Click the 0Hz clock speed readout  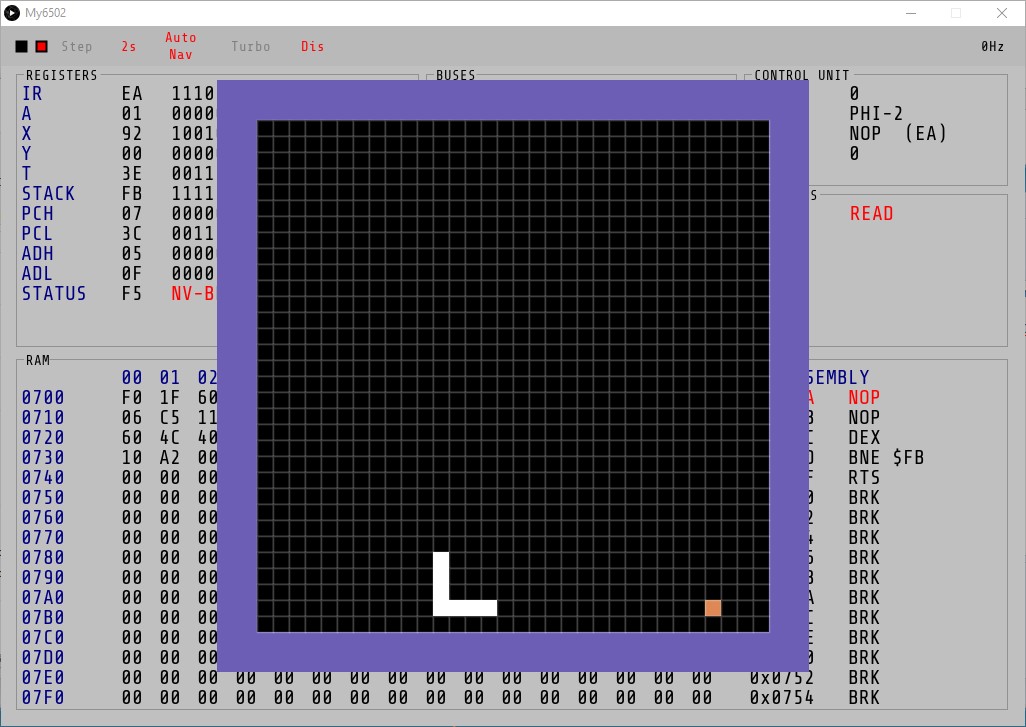[992, 47]
